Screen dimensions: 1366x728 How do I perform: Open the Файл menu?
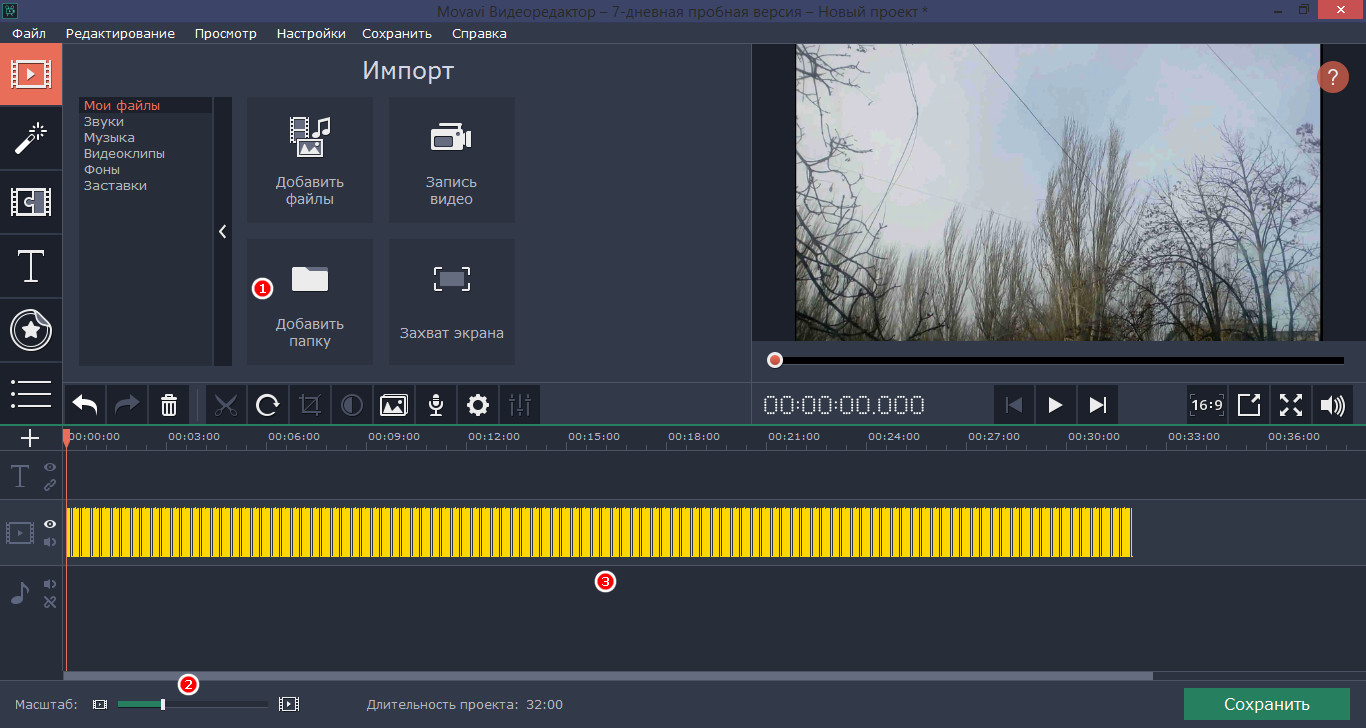29,33
